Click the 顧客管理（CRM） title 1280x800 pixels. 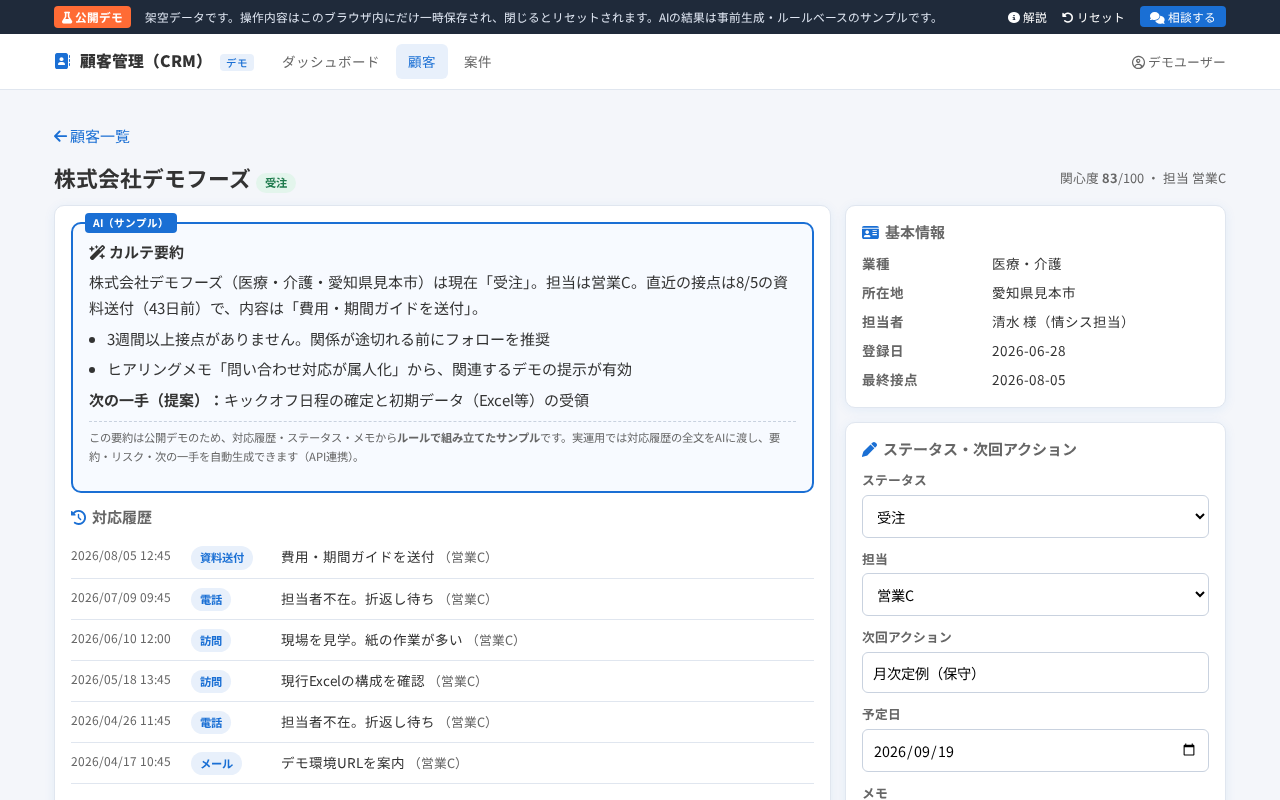pos(143,61)
